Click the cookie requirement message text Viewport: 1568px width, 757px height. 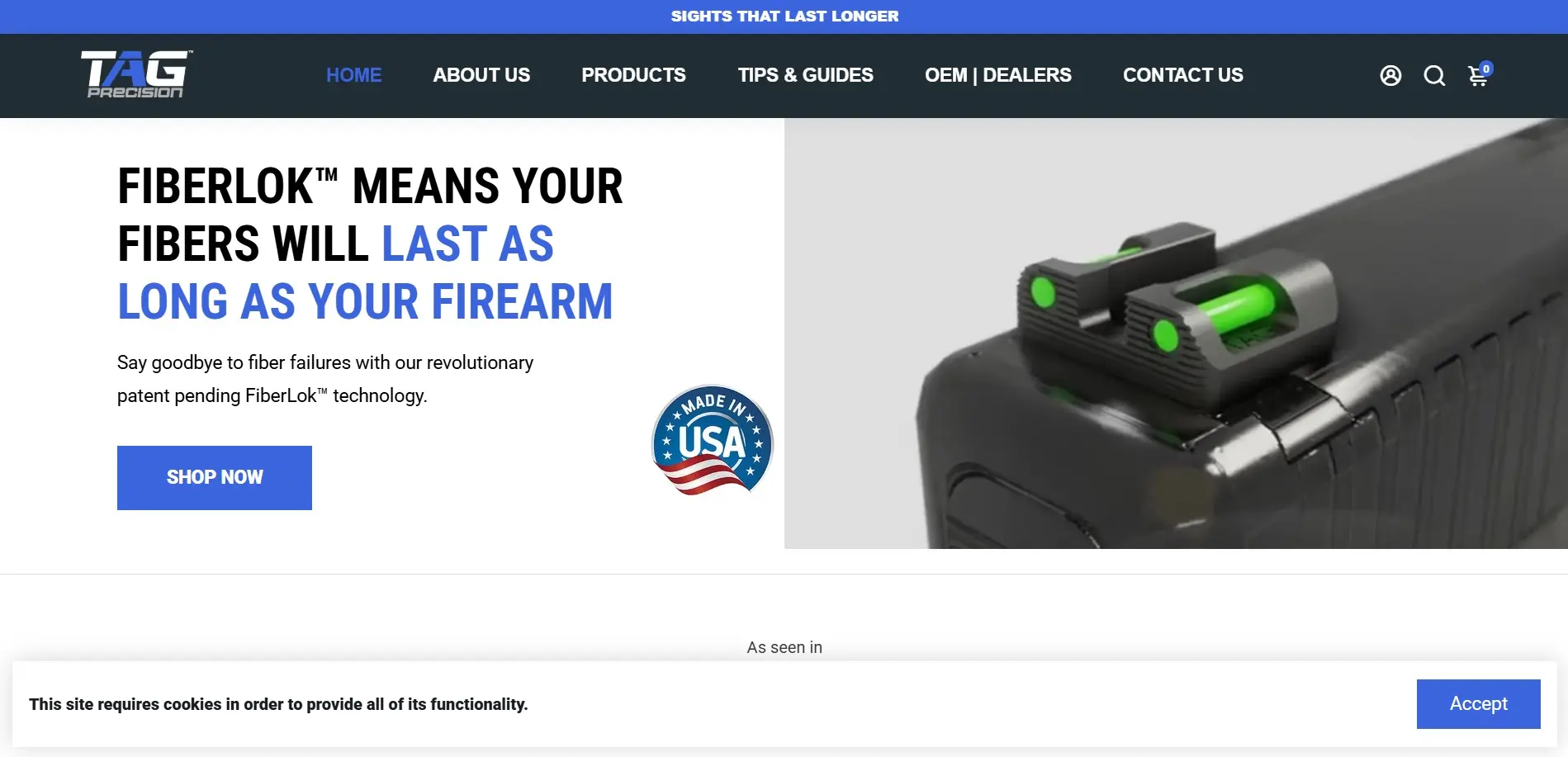tap(278, 704)
